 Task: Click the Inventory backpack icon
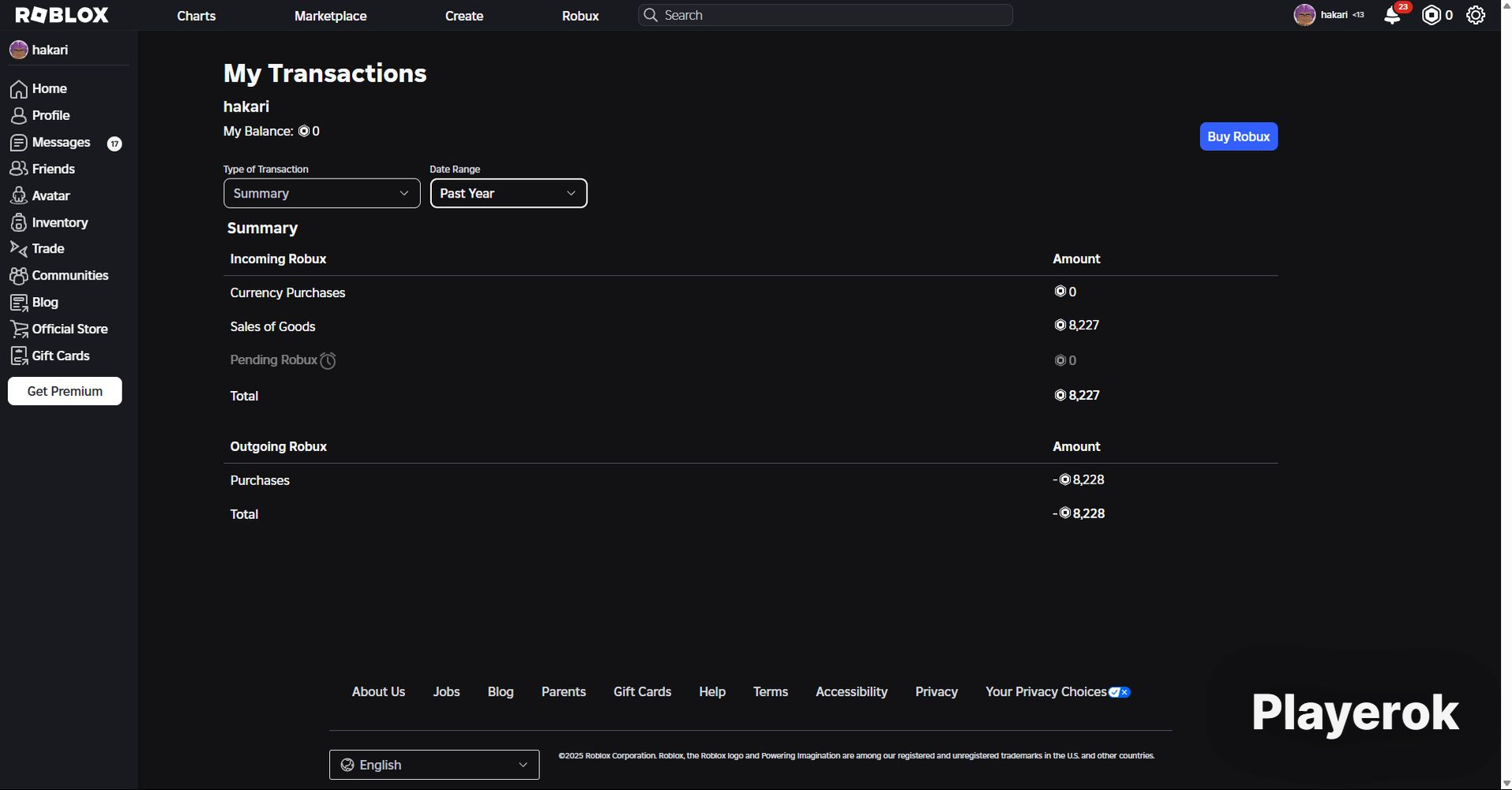[x=19, y=223]
